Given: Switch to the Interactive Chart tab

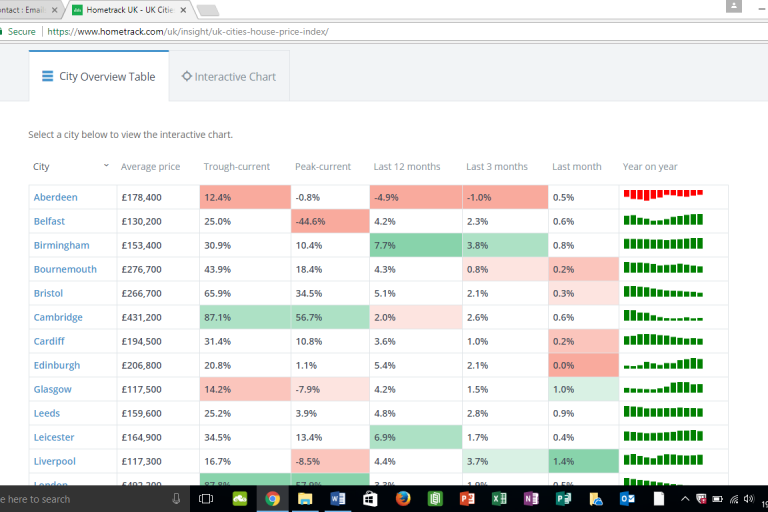Looking at the screenshot, I should (228, 76).
